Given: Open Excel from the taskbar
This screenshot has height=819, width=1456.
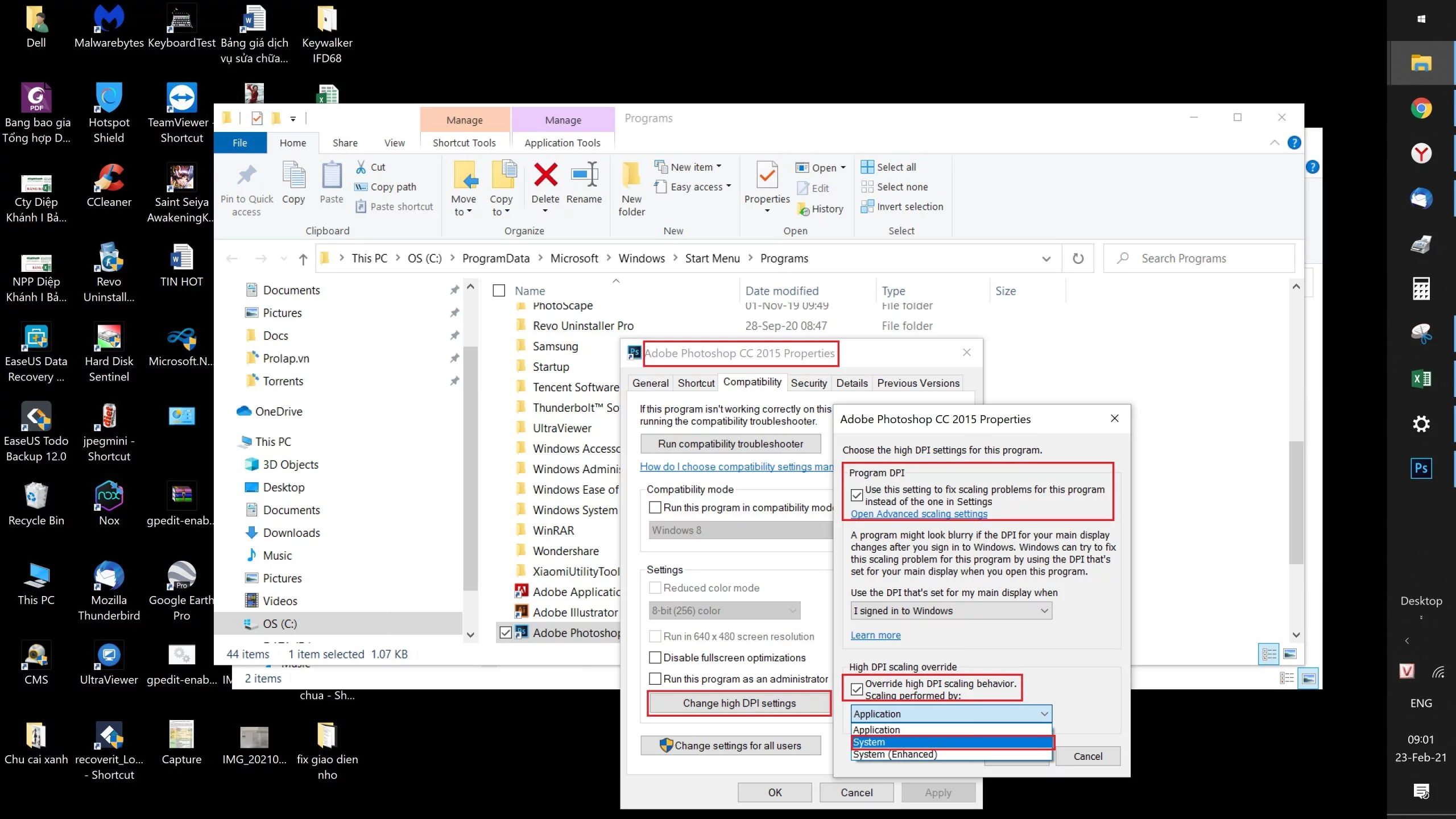Looking at the screenshot, I should click(x=1421, y=379).
